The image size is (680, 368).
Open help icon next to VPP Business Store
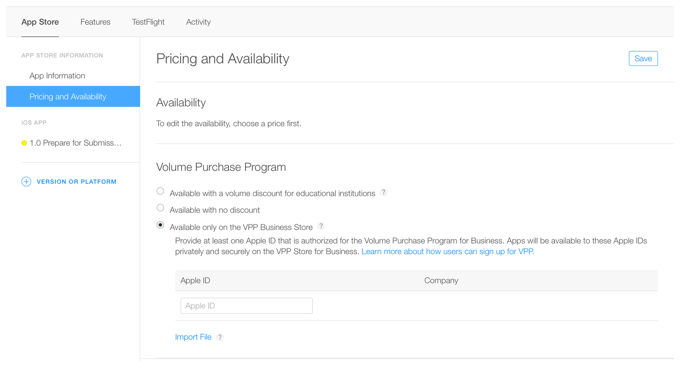pyautogui.click(x=321, y=226)
